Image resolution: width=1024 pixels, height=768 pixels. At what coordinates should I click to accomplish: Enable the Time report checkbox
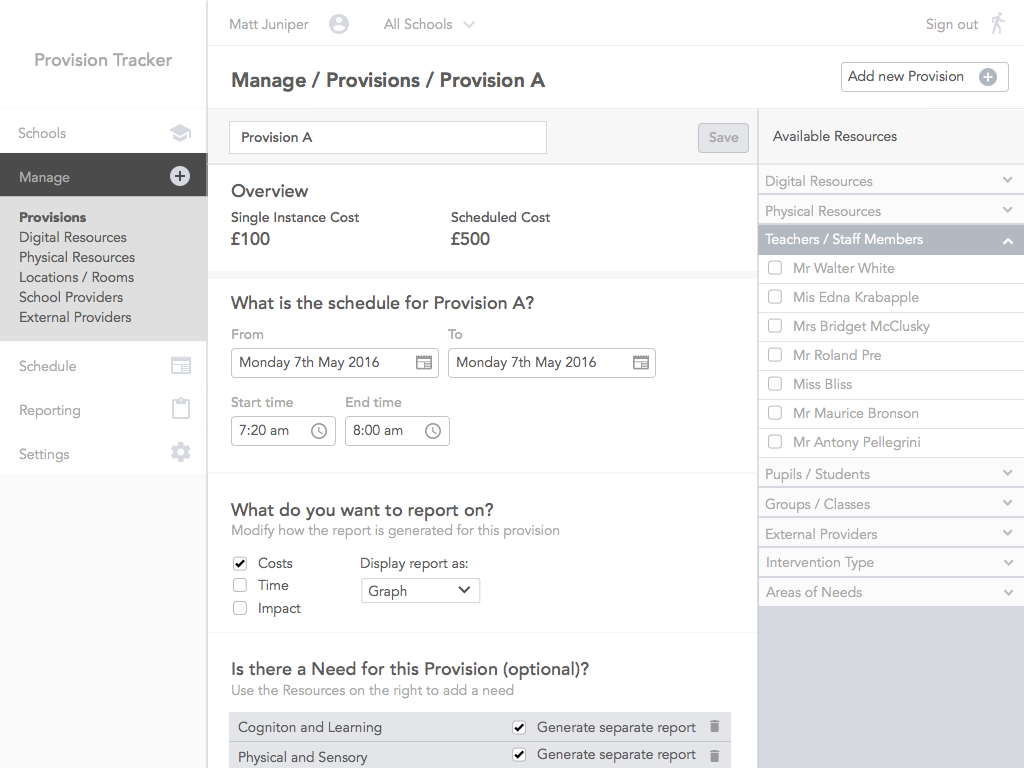240,585
